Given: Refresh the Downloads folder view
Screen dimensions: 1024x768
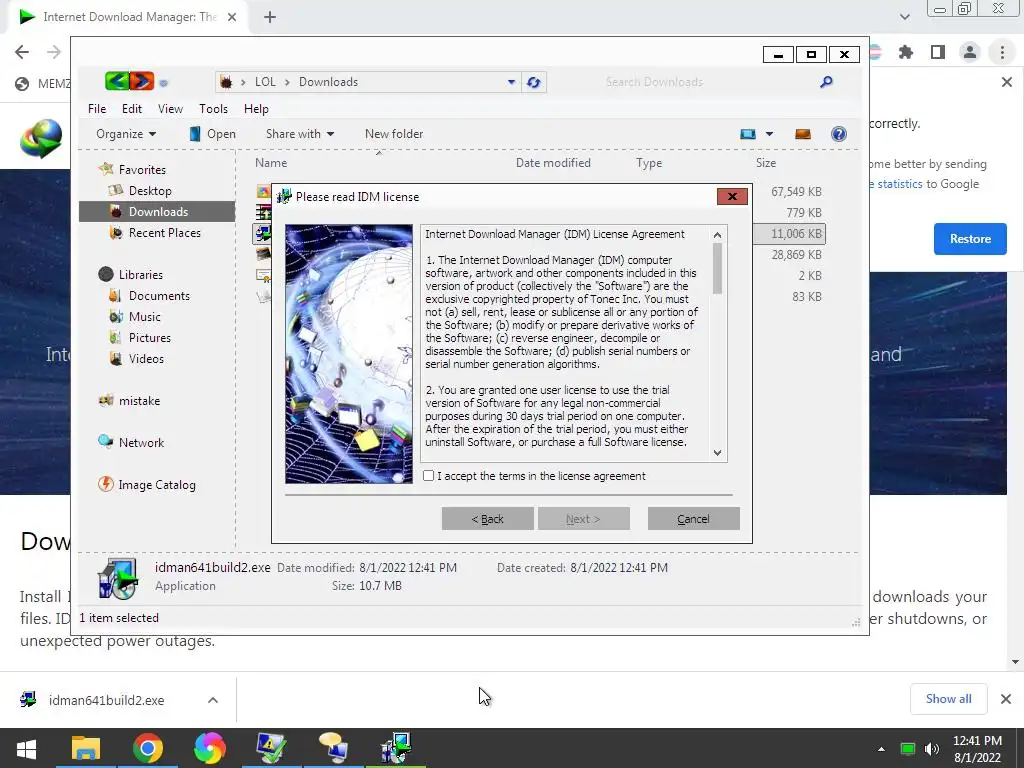Looking at the screenshot, I should (534, 82).
